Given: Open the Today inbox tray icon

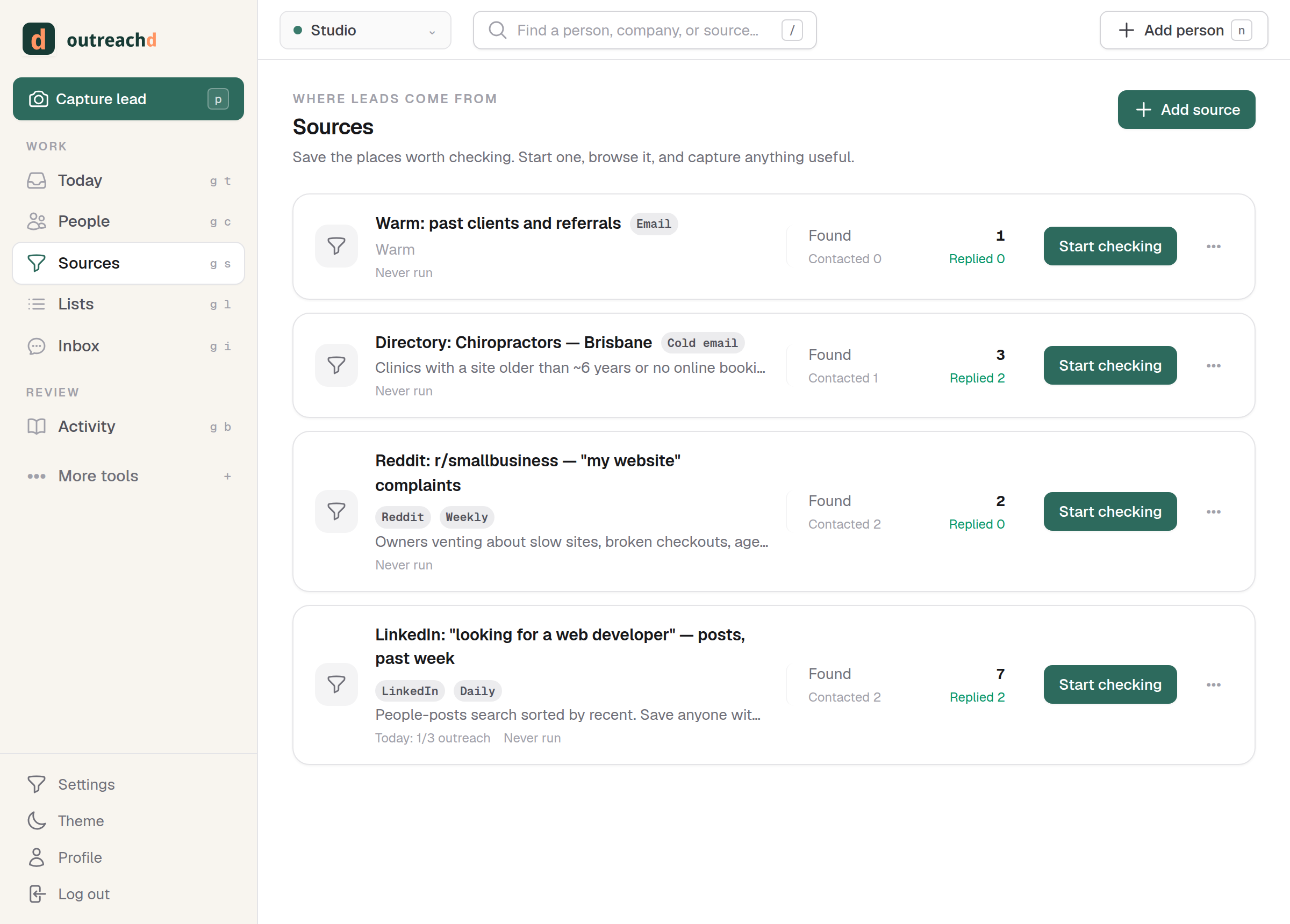Looking at the screenshot, I should (x=37, y=181).
